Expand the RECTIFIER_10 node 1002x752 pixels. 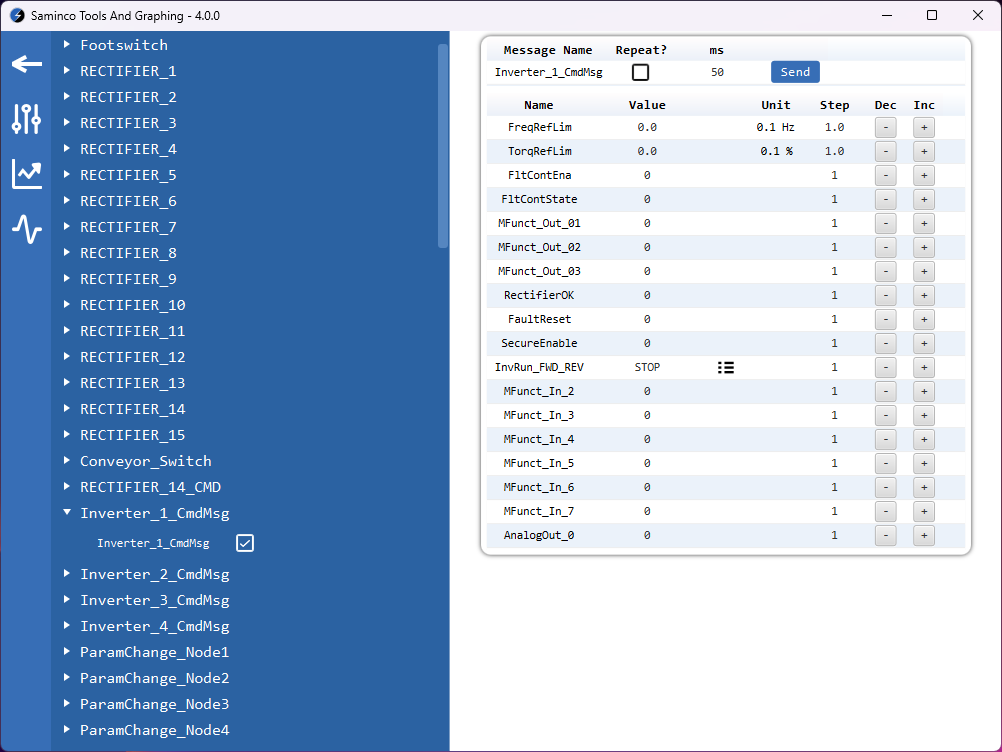[x=66, y=305]
